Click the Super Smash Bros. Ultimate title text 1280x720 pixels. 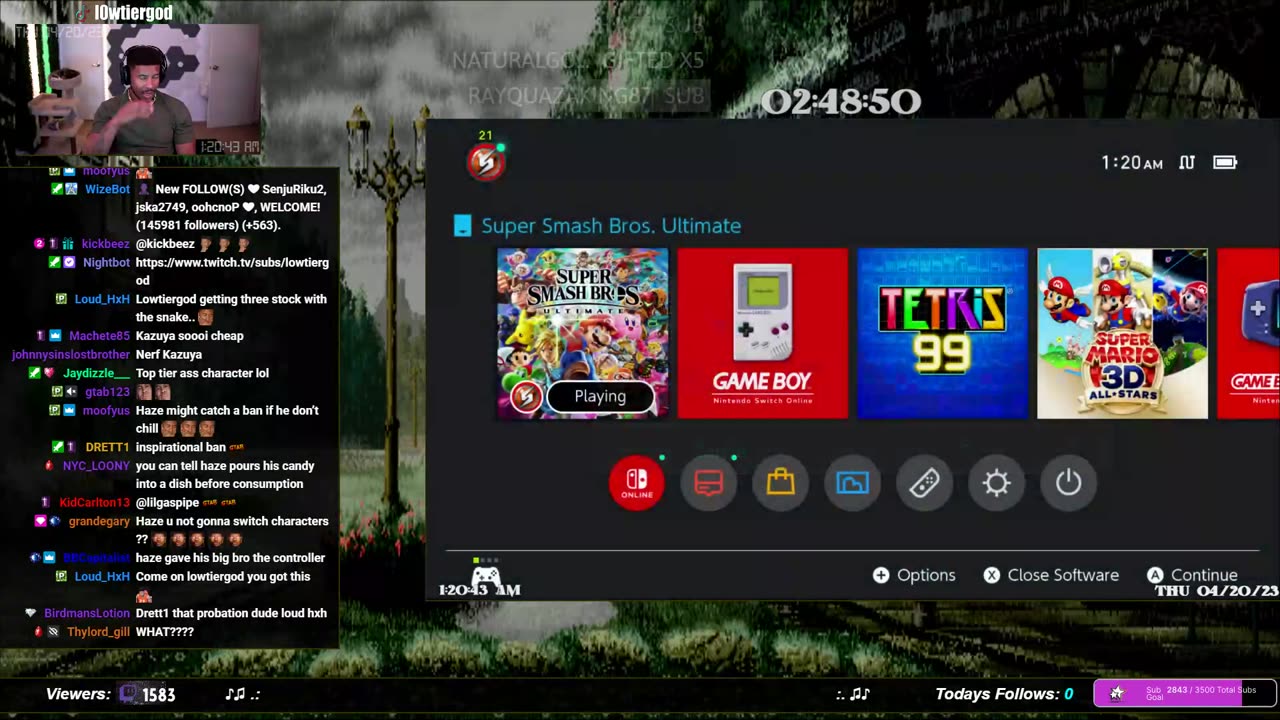click(x=611, y=226)
